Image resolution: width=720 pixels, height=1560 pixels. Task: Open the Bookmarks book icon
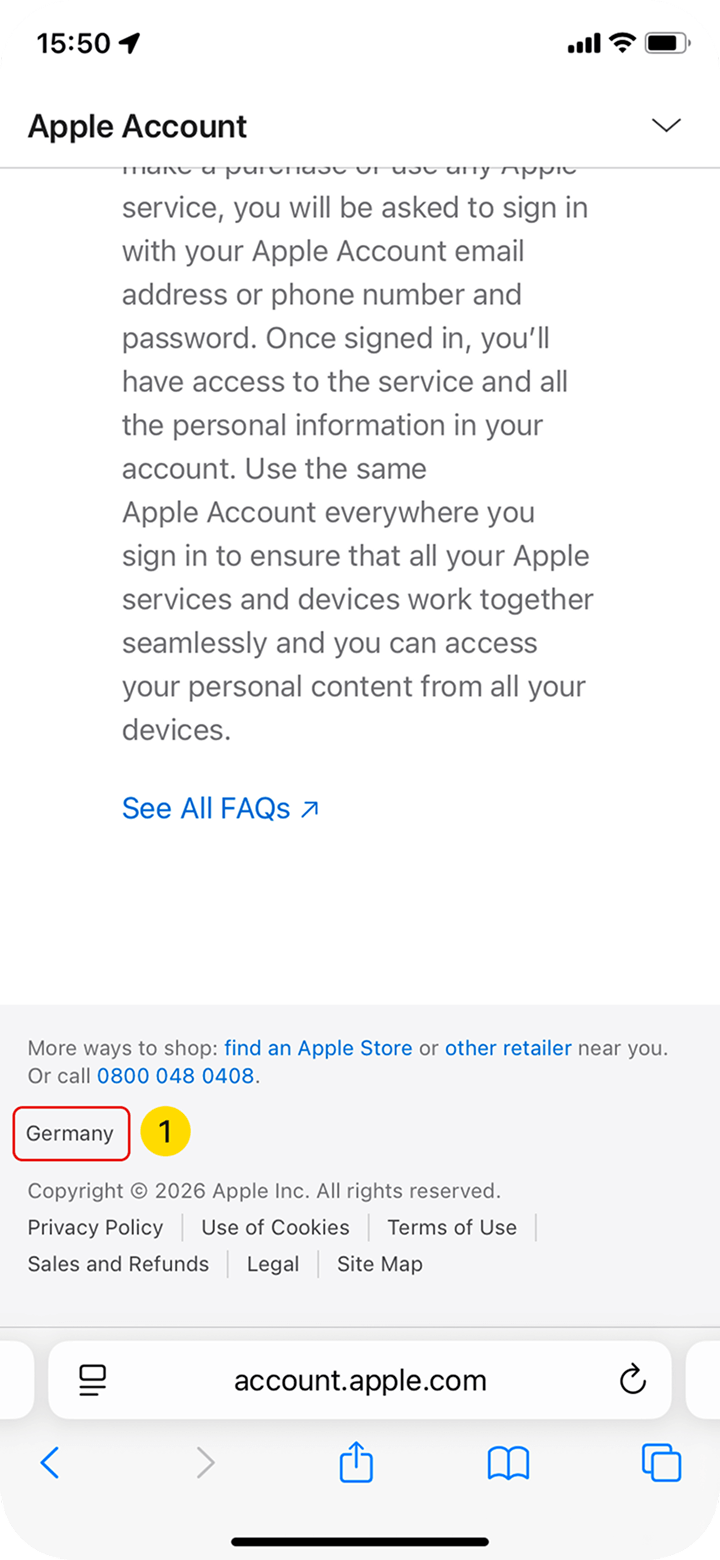pos(508,1464)
